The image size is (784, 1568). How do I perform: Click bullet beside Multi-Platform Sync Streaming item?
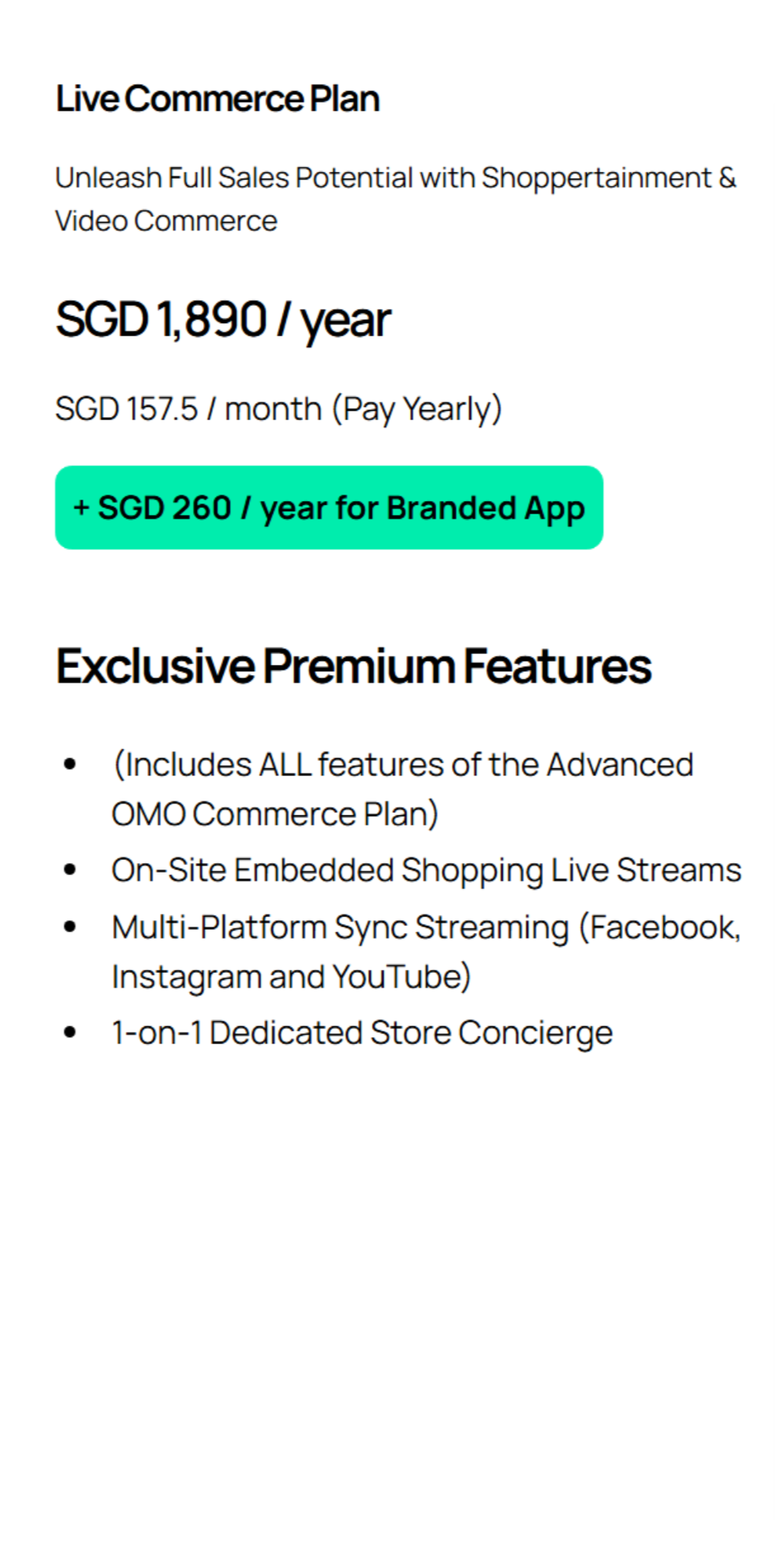click(71, 927)
